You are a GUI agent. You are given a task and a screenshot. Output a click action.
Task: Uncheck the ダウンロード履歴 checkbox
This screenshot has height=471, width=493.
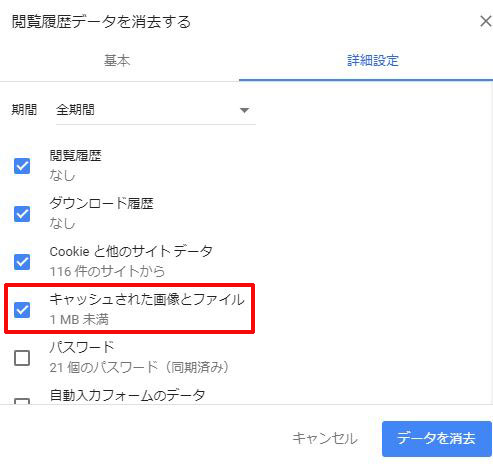point(22,214)
